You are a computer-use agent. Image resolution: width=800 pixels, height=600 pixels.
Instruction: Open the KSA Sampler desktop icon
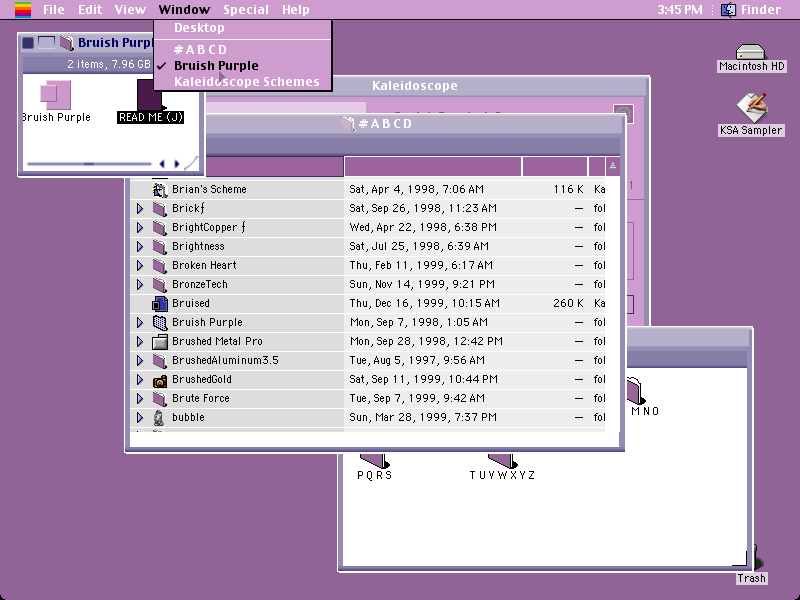(751, 108)
